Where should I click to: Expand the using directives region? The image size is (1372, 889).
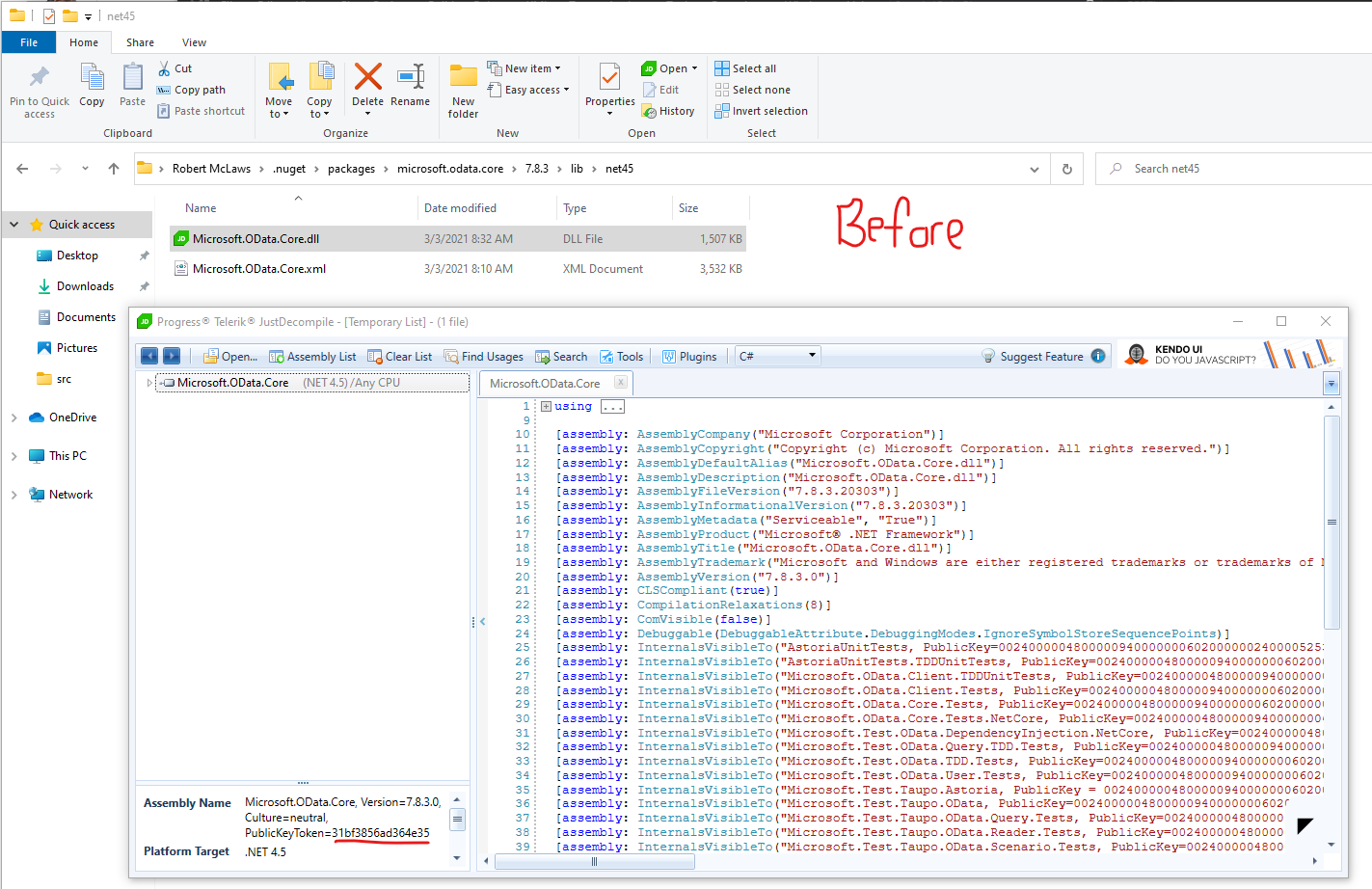(x=546, y=407)
